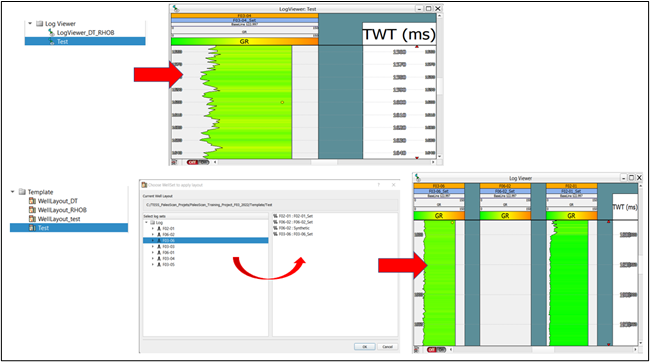Cancel the Choose WellSet dialog
650x362 pixels.
click(388, 347)
